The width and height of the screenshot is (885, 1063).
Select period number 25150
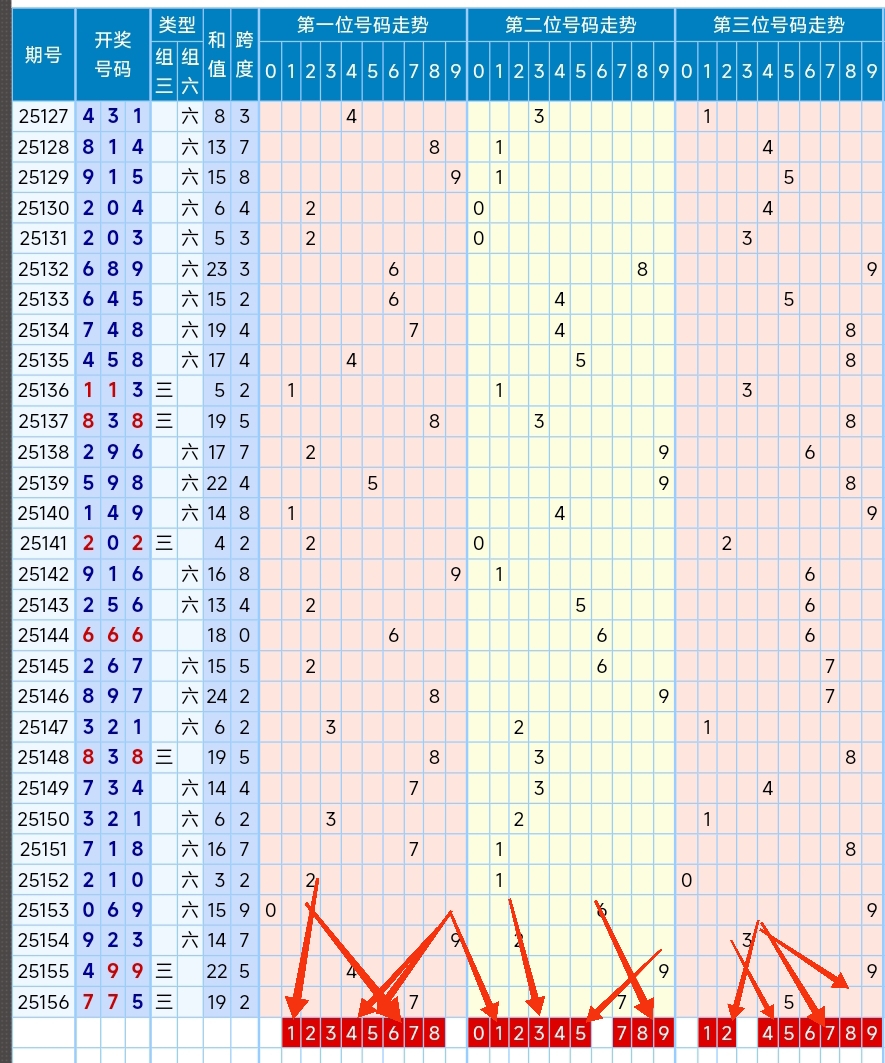tap(43, 819)
